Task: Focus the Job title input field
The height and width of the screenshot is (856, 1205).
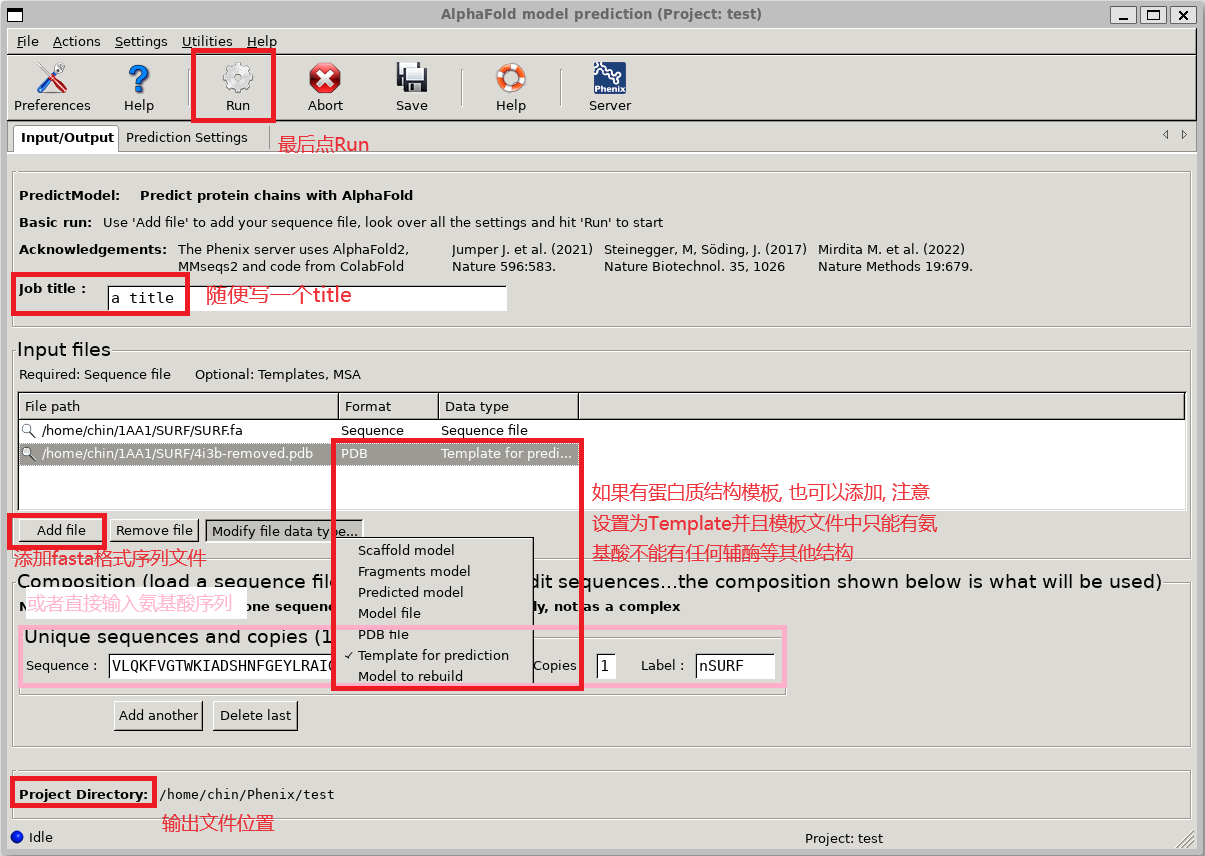Action: coord(307,297)
